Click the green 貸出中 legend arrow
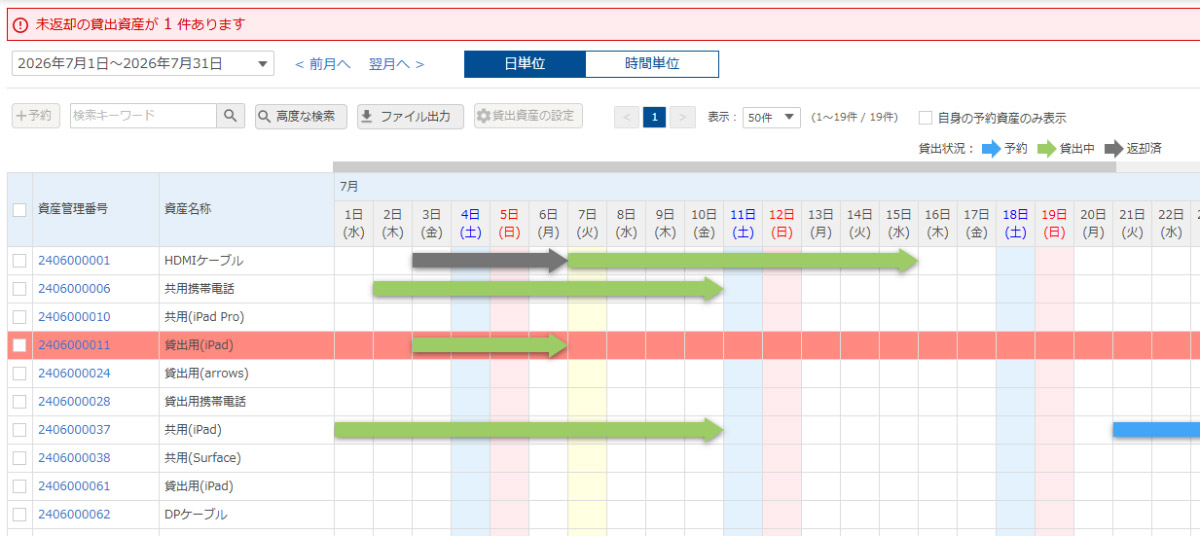 tap(1046, 149)
